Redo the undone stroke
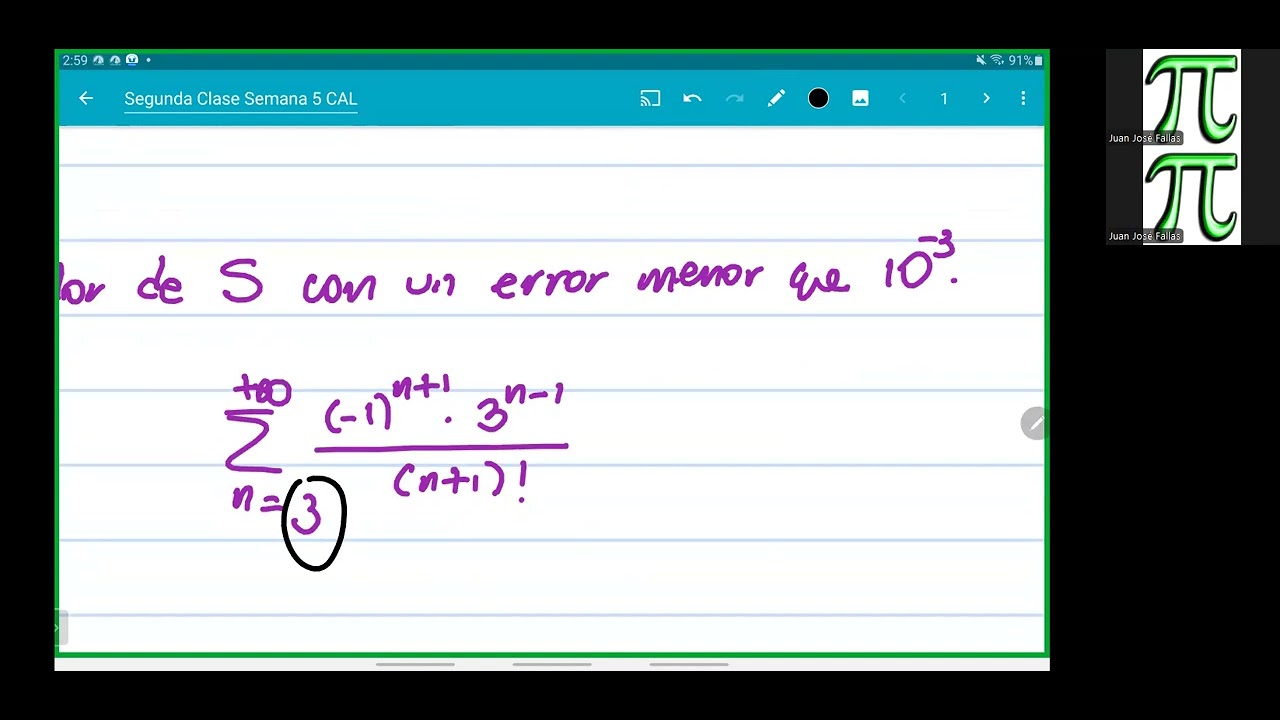The image size is (1280, 720). click(x=734, y=98)
